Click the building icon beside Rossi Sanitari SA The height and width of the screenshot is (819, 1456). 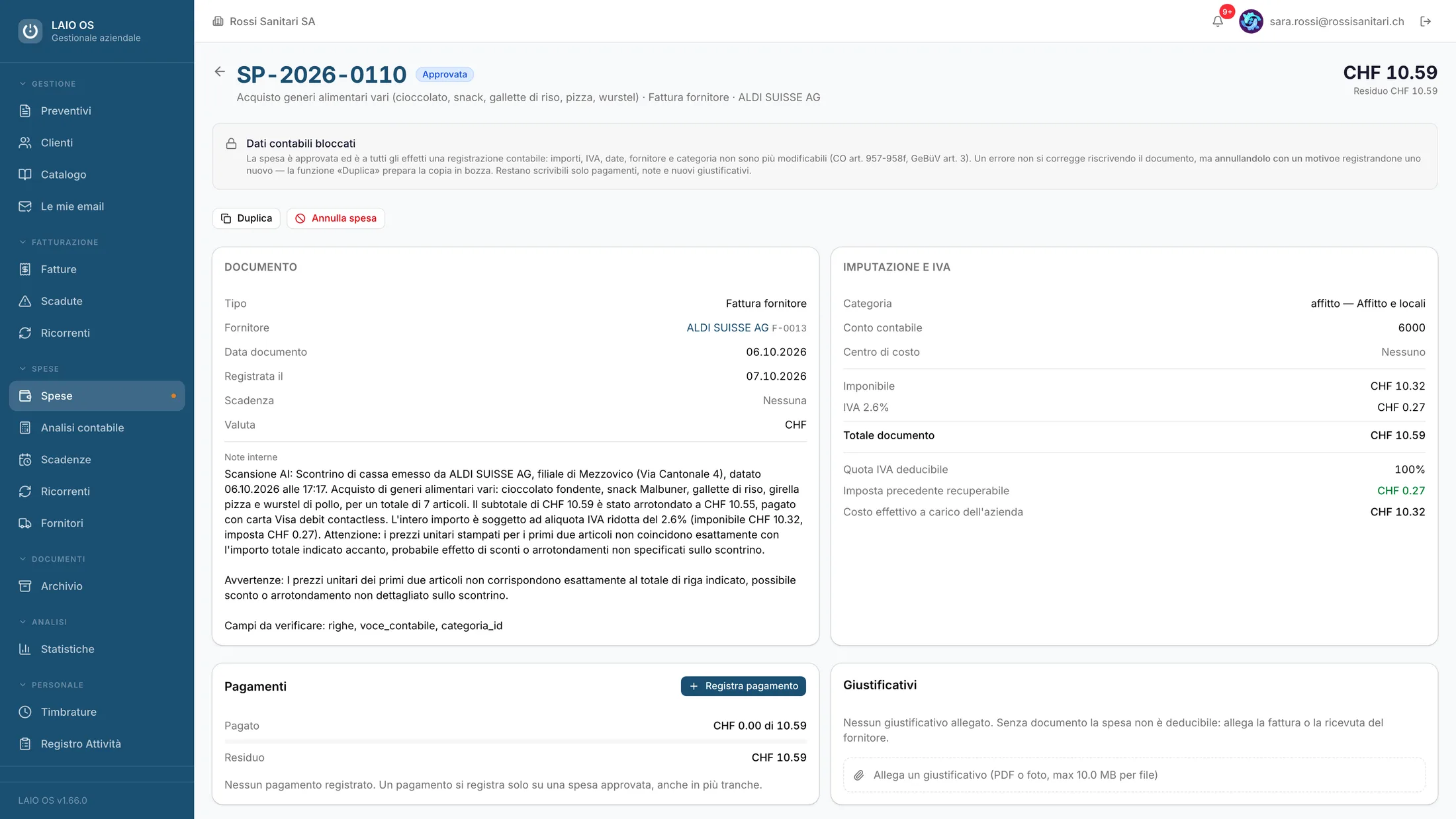click(x=218, y=21)
